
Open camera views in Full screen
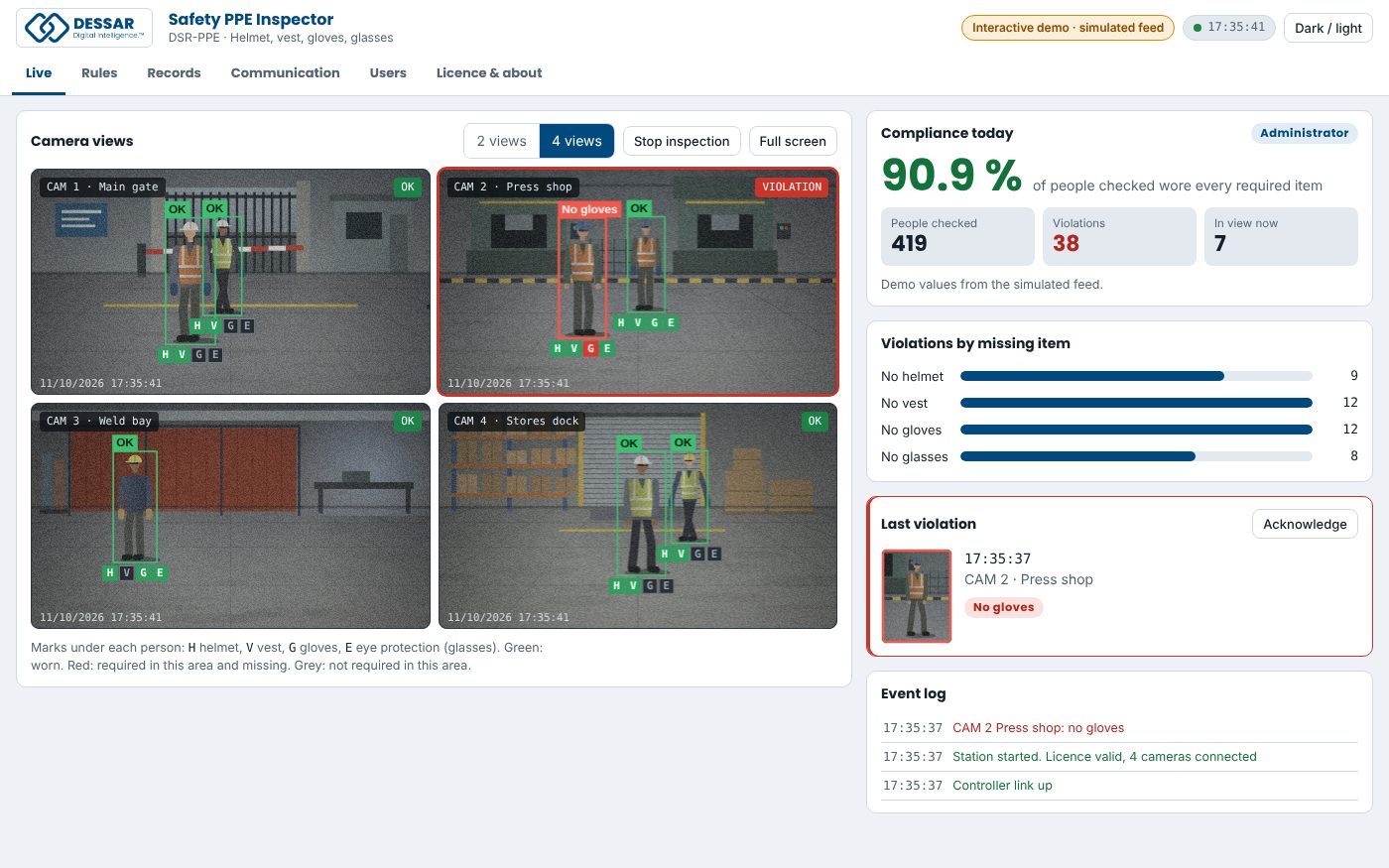point(793,141)
